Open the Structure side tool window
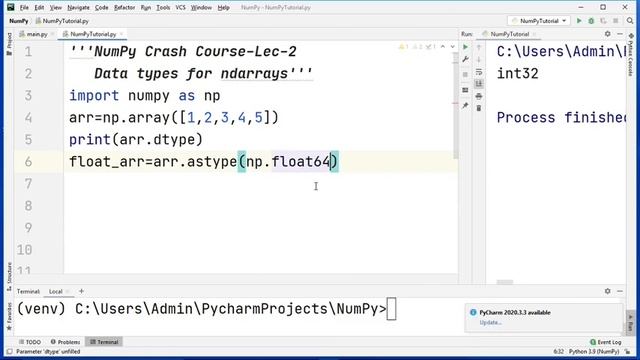Viewport: 640px width, 360px height. (x=9, y=277)
